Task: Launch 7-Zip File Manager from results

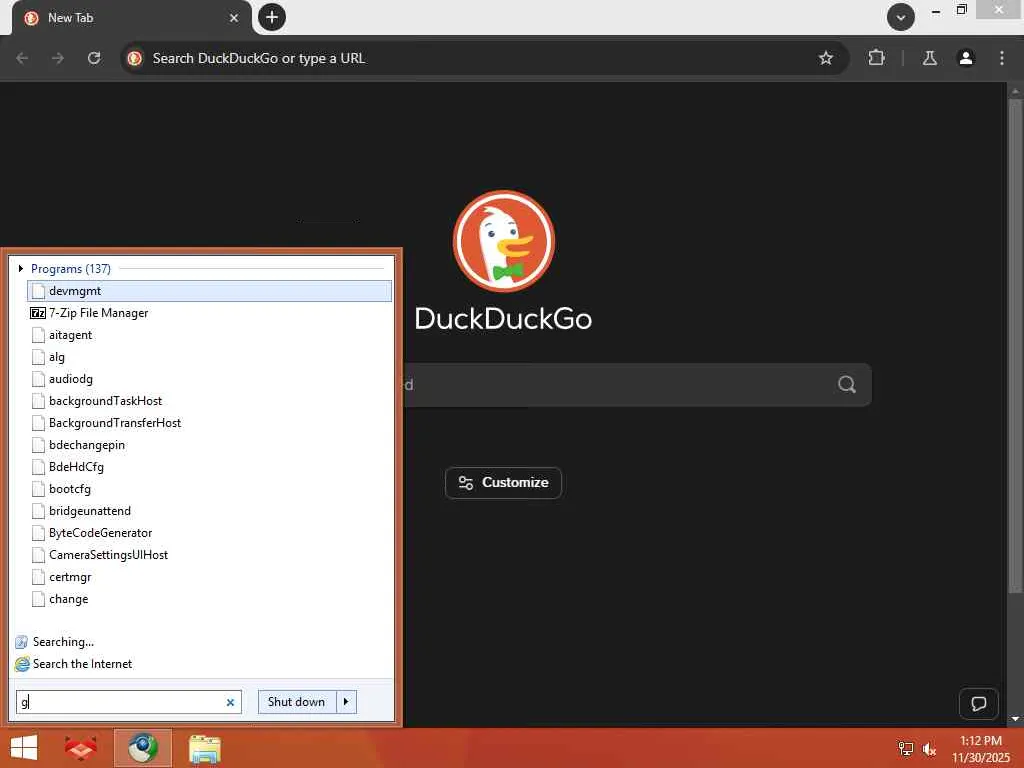Action: coord(210,313)
